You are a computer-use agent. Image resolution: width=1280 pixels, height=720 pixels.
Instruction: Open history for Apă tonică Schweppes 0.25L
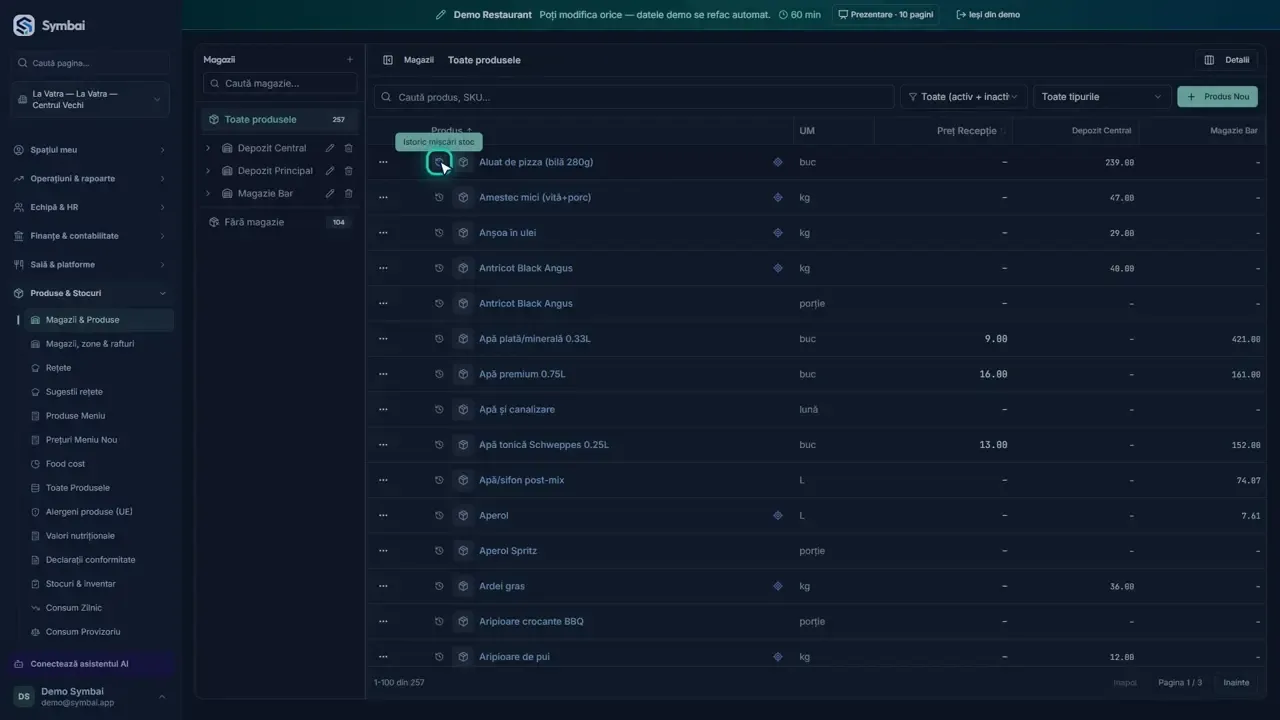(x=439, y=445)
